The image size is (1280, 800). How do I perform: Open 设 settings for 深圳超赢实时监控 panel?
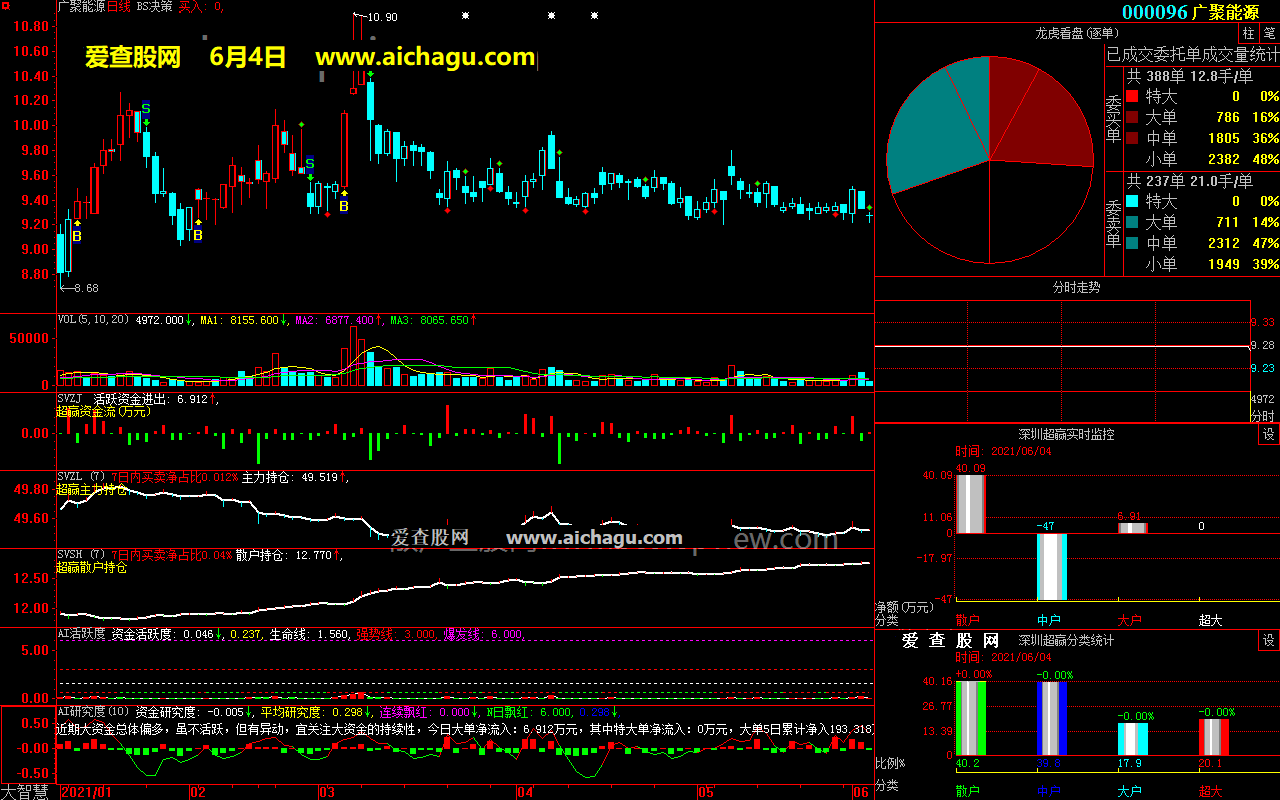click(x=1268, y=434)
